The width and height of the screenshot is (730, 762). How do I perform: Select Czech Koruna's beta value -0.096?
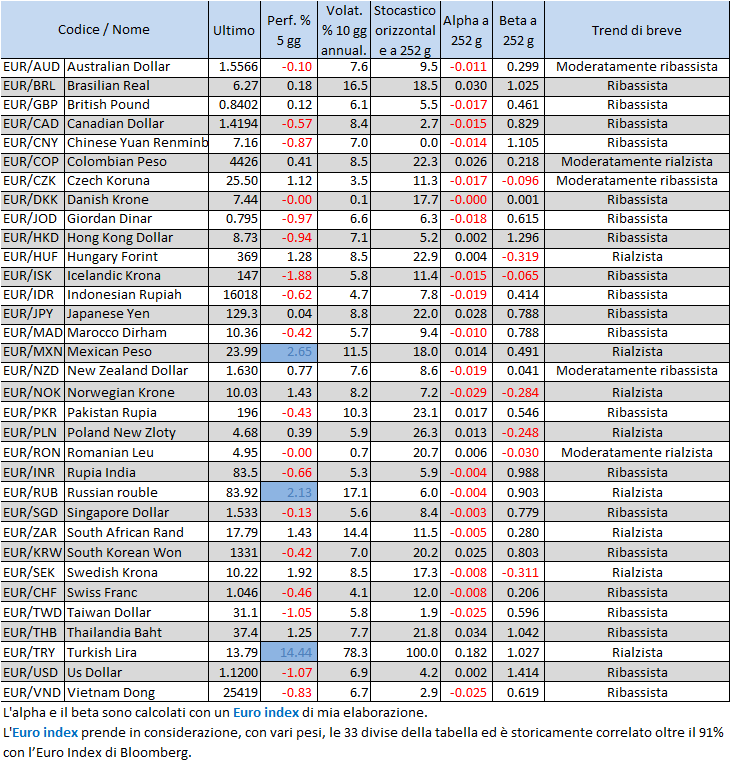[x=518, y=181]
